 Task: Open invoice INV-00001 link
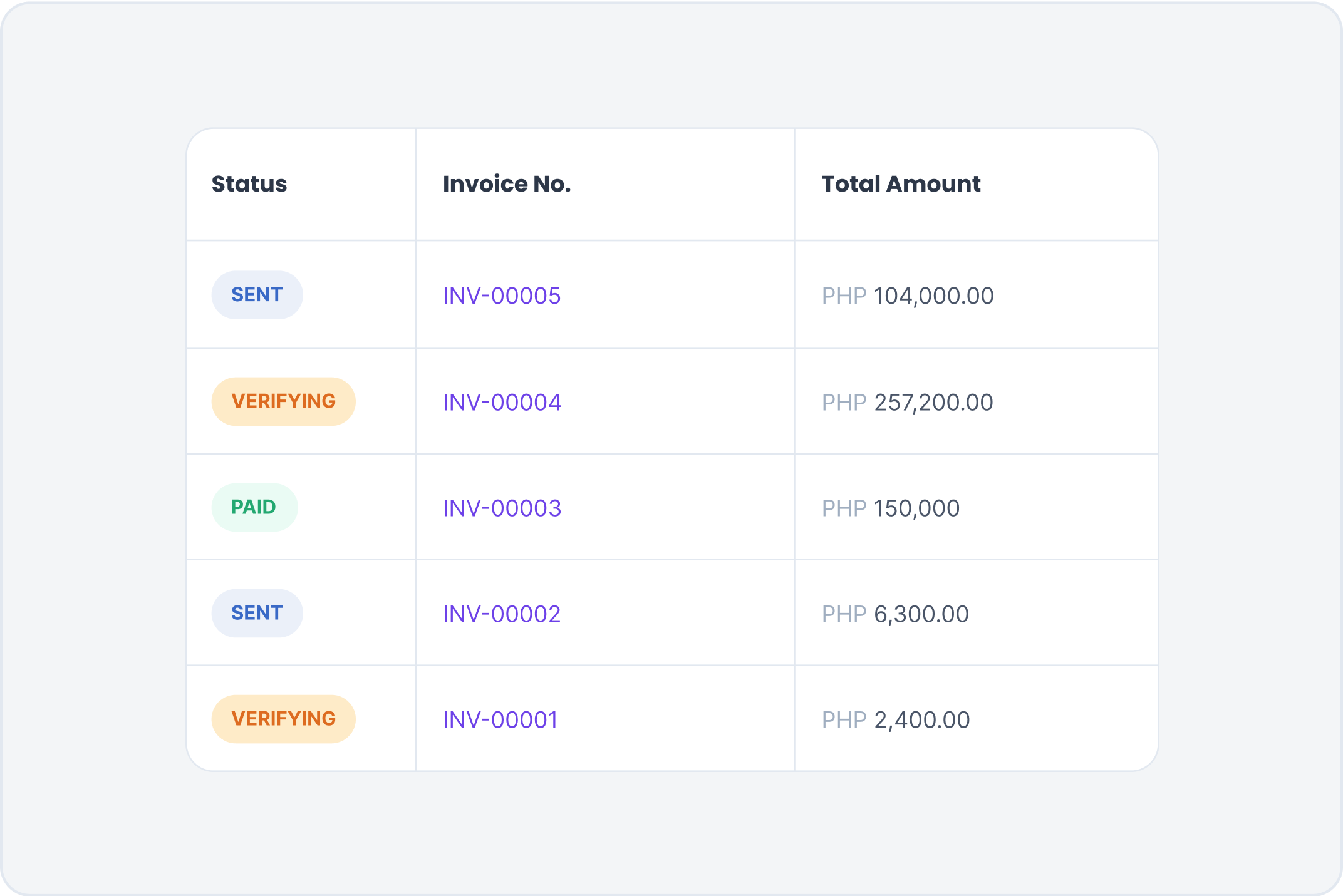tap(500, 719)
